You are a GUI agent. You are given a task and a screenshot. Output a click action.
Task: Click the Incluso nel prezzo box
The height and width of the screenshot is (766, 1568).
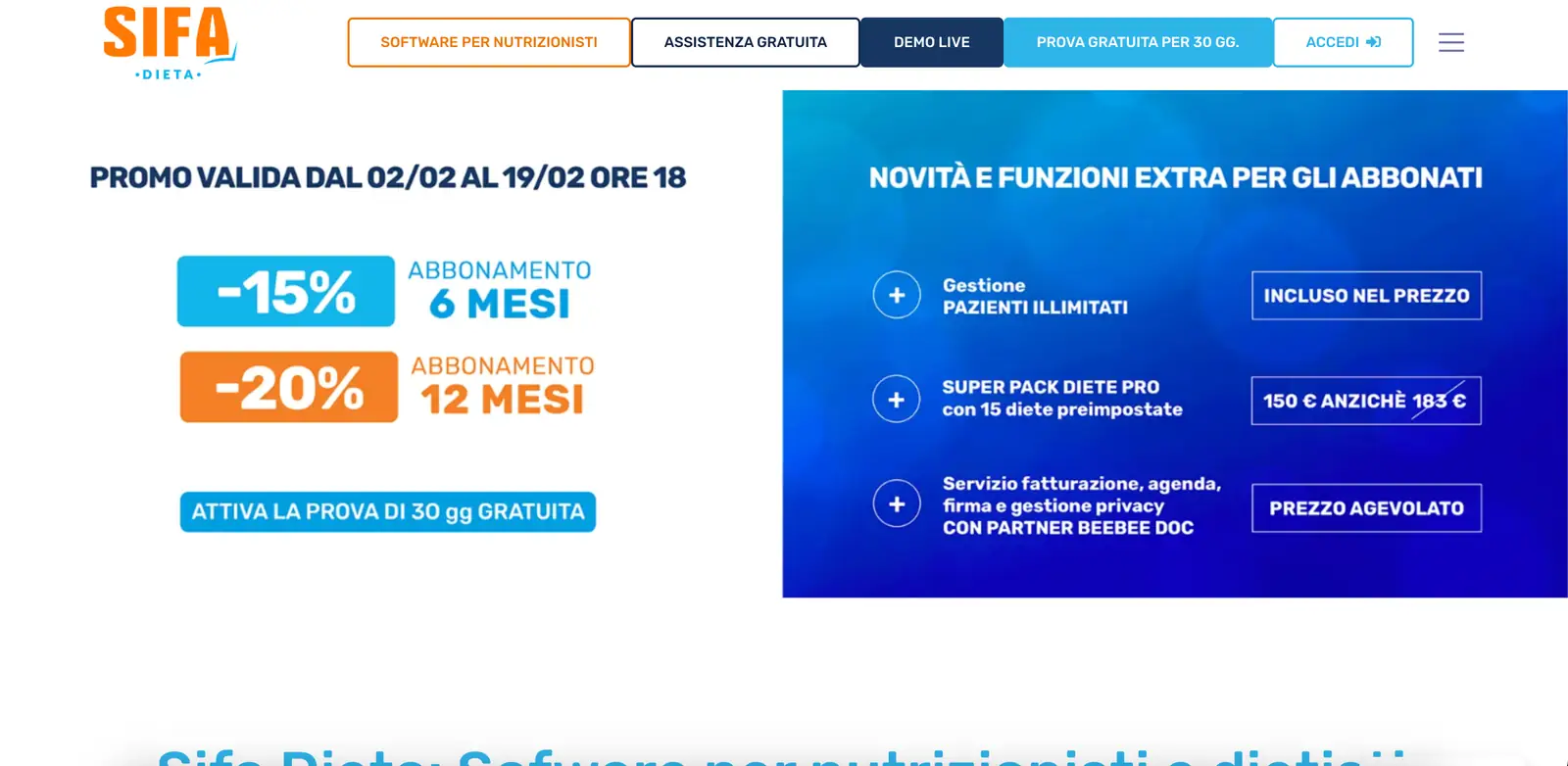[x=1366, y=296]
